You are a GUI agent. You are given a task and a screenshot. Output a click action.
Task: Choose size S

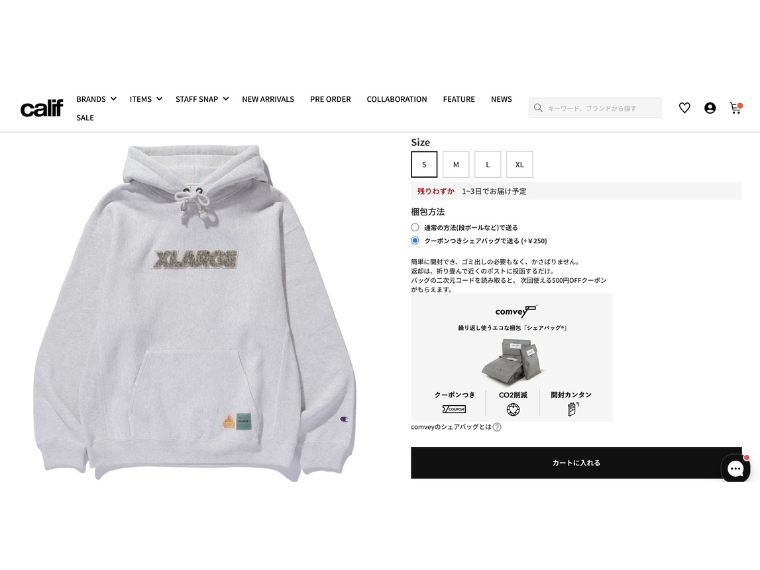424,164
